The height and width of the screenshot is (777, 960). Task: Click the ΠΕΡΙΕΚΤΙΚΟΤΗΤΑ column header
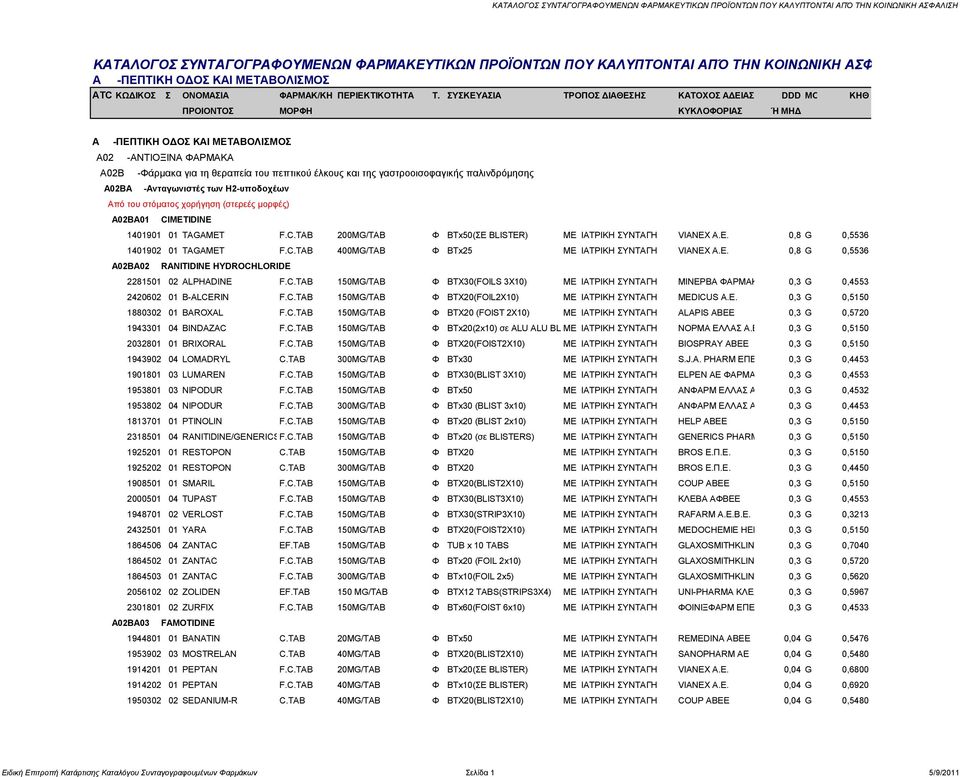[x=375, y=96]
